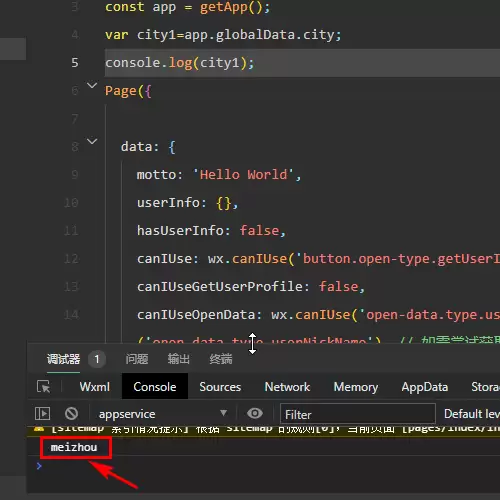Switch to the Sources tab

pyautogui.click(x=220, y=387)
